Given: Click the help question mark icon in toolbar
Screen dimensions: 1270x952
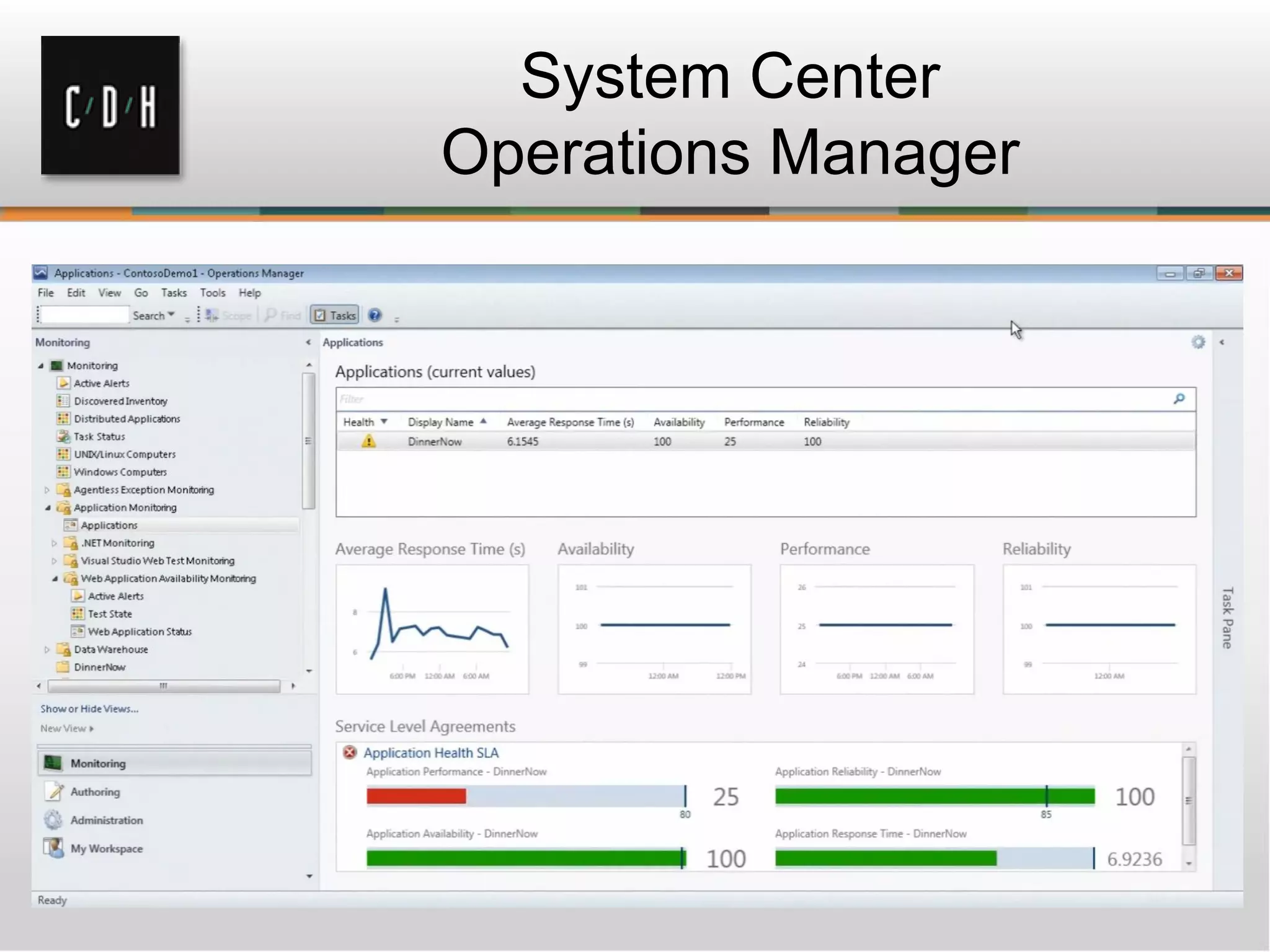Looking at the screenshot, I should 375,315.
